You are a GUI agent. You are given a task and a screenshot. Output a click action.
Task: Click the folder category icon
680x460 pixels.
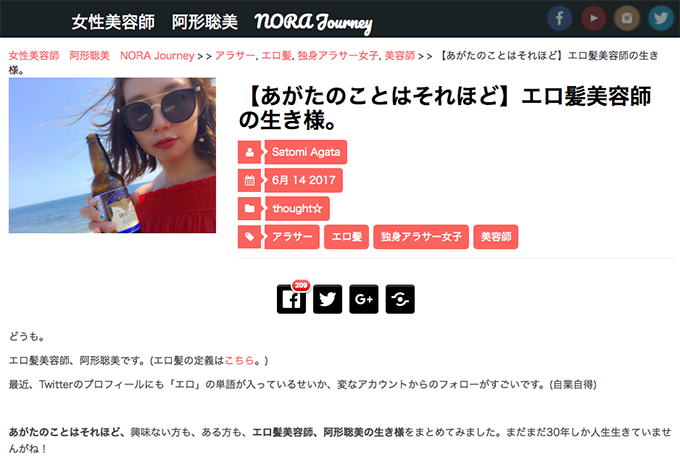point(250,209)
